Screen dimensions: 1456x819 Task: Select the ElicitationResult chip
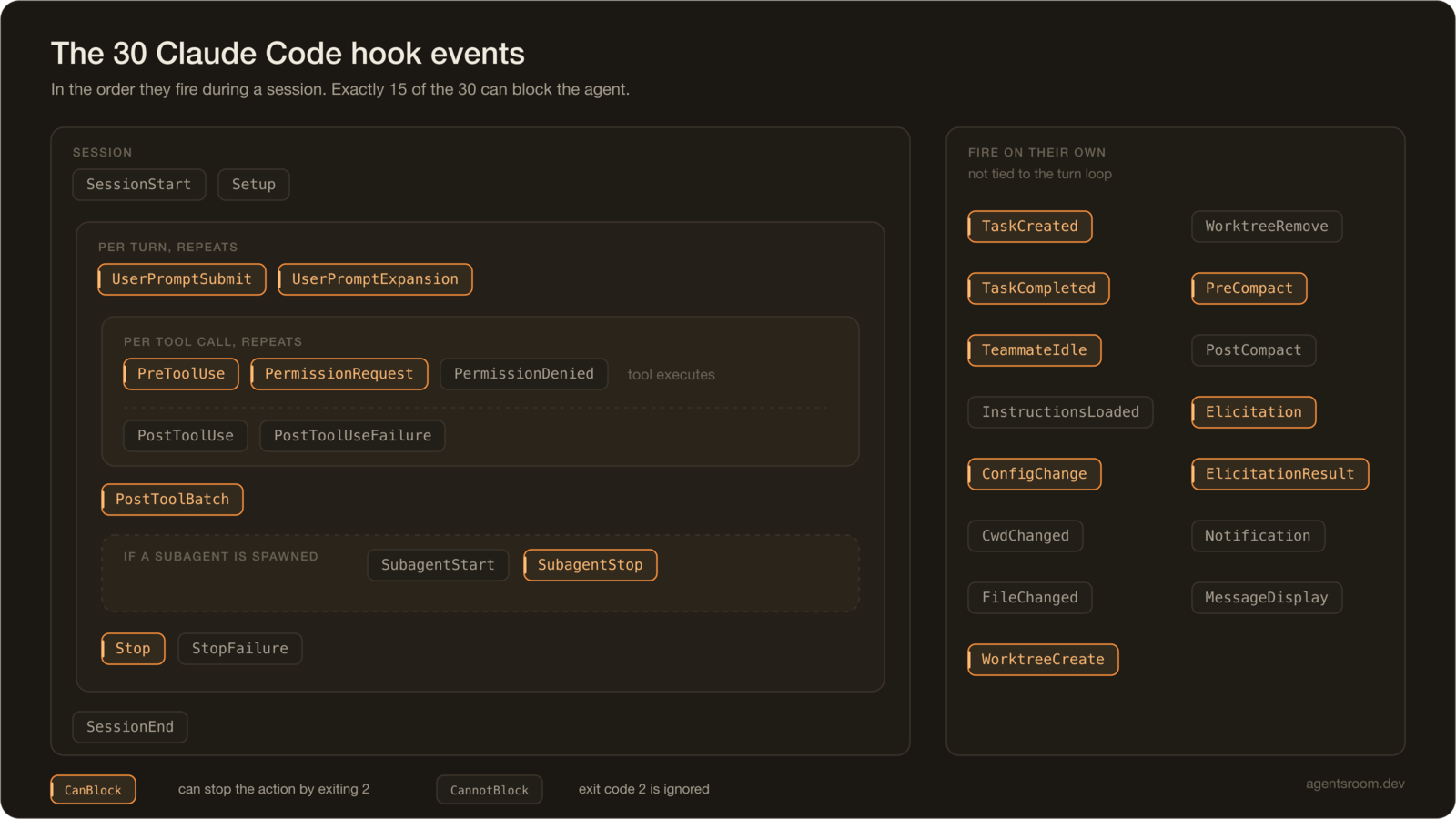pyautogui.click(x=1280, y=474)
